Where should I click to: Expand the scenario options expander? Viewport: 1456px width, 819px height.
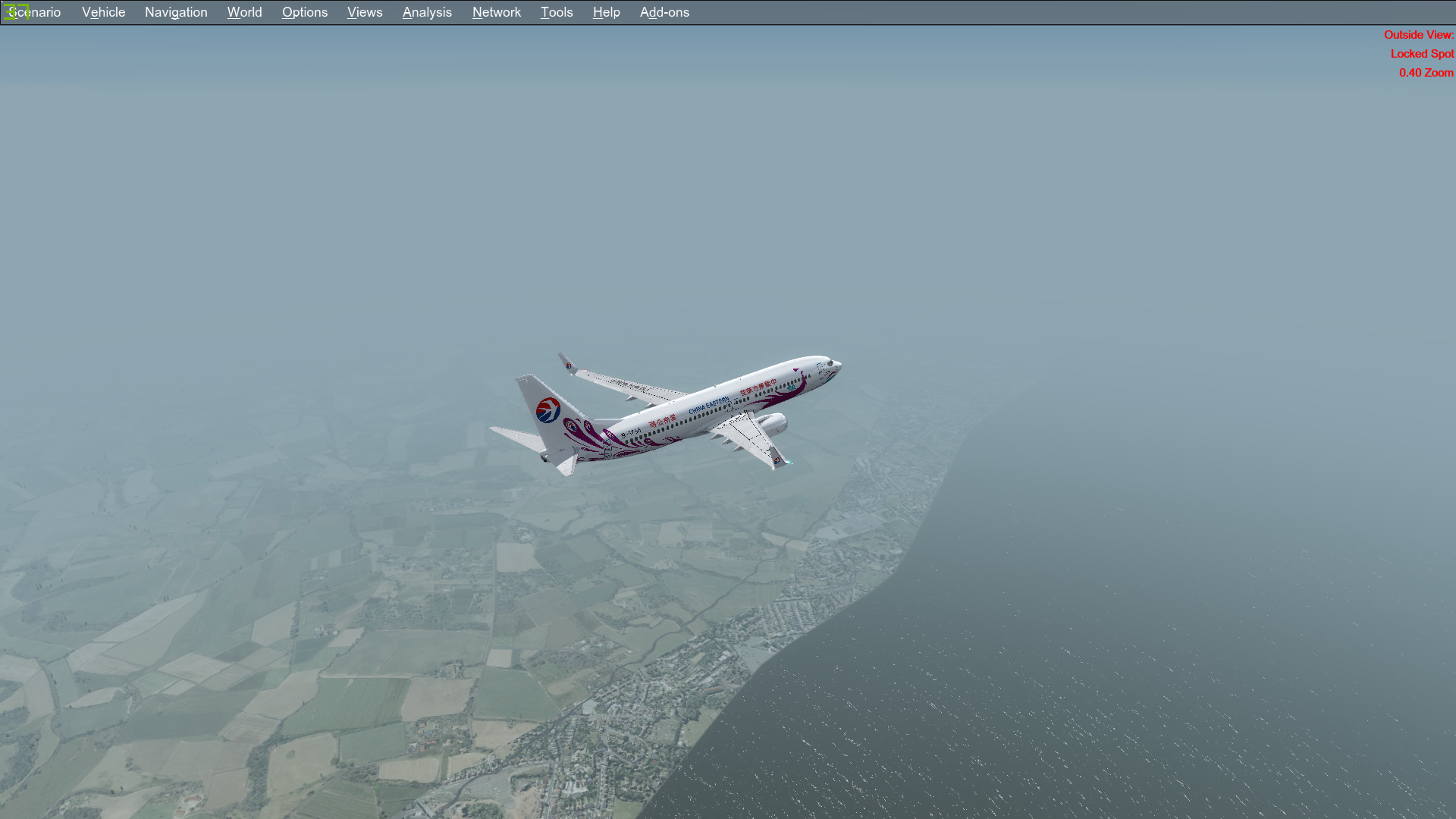click(34, 12)
